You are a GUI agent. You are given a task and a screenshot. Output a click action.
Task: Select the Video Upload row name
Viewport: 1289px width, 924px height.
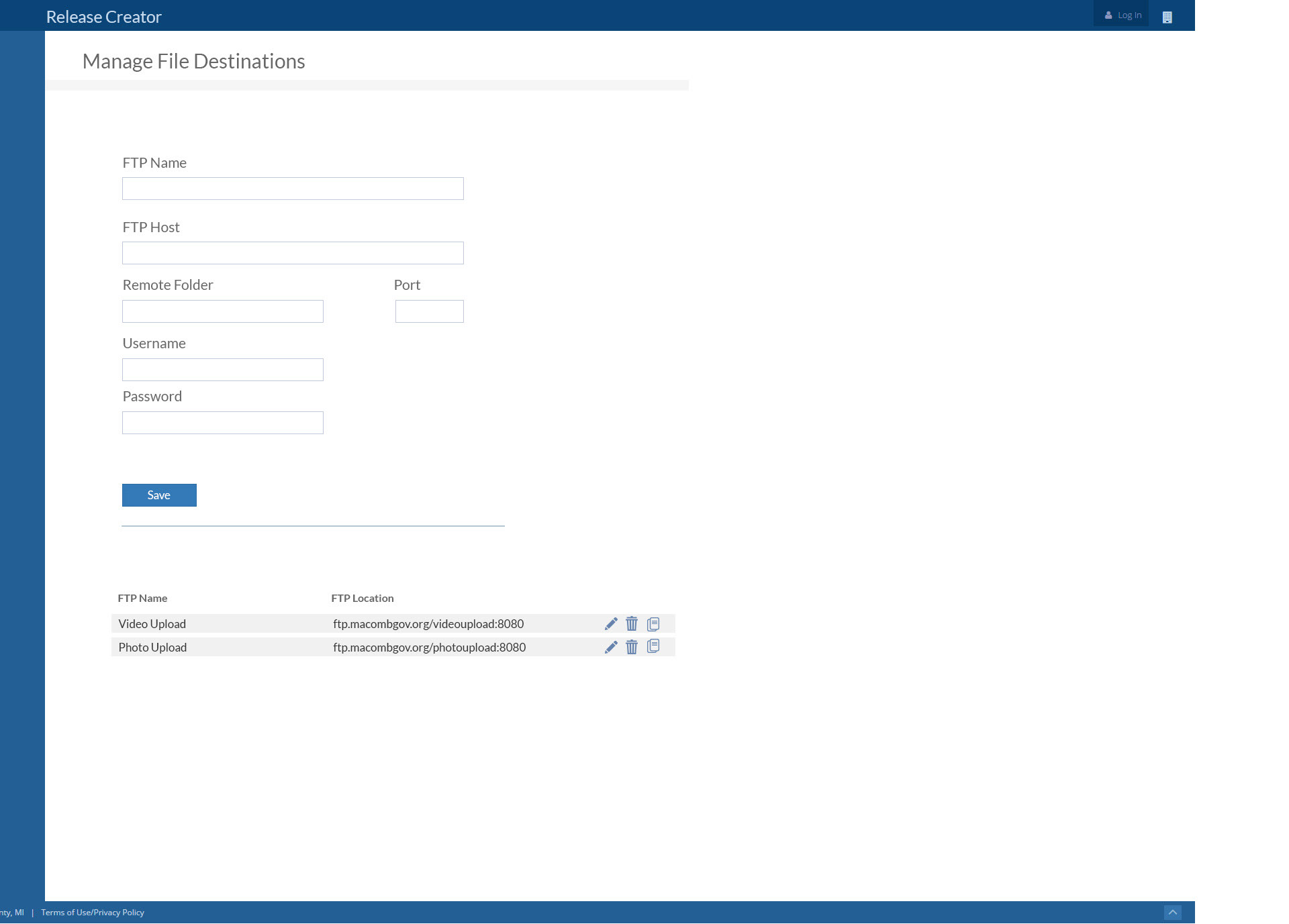point(152,624)
